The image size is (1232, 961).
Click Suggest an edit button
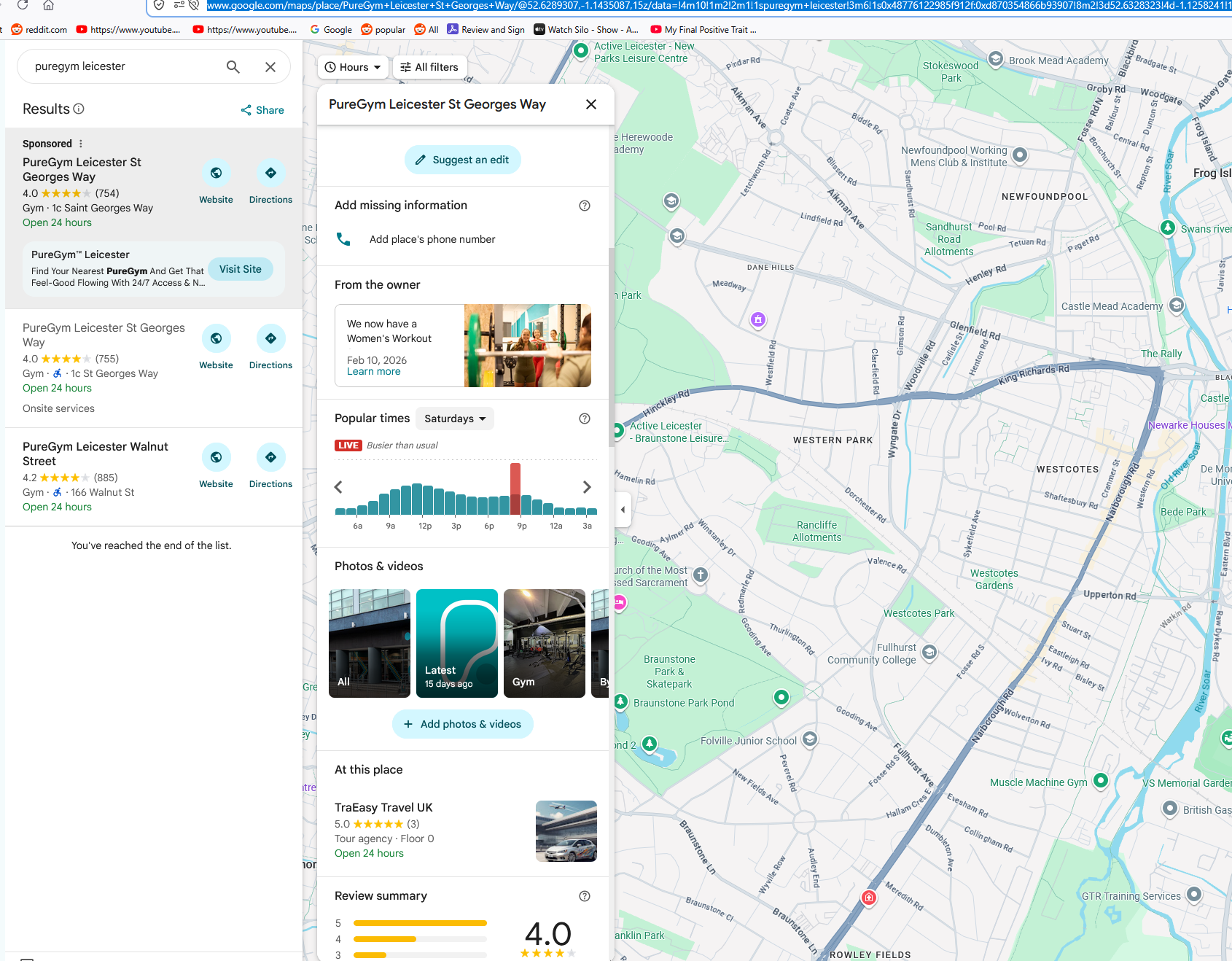click(x=463, y=160)
